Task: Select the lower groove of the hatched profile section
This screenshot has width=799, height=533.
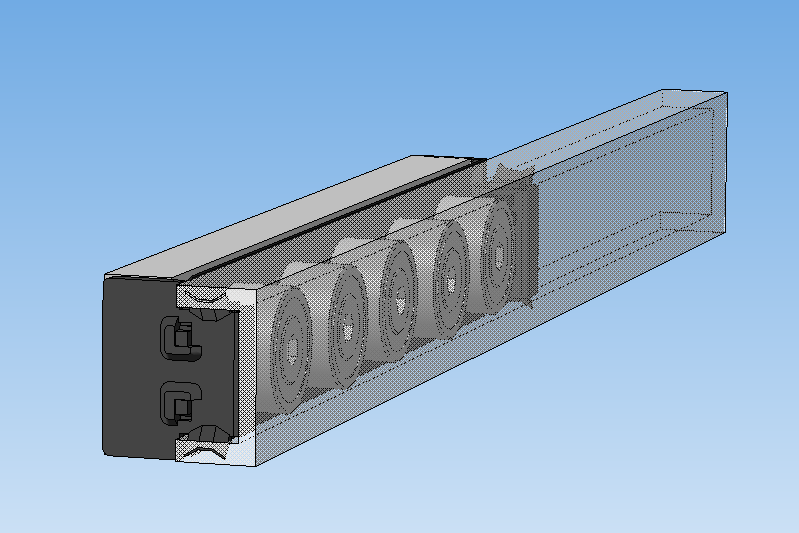Action: [x=205, y=451]
